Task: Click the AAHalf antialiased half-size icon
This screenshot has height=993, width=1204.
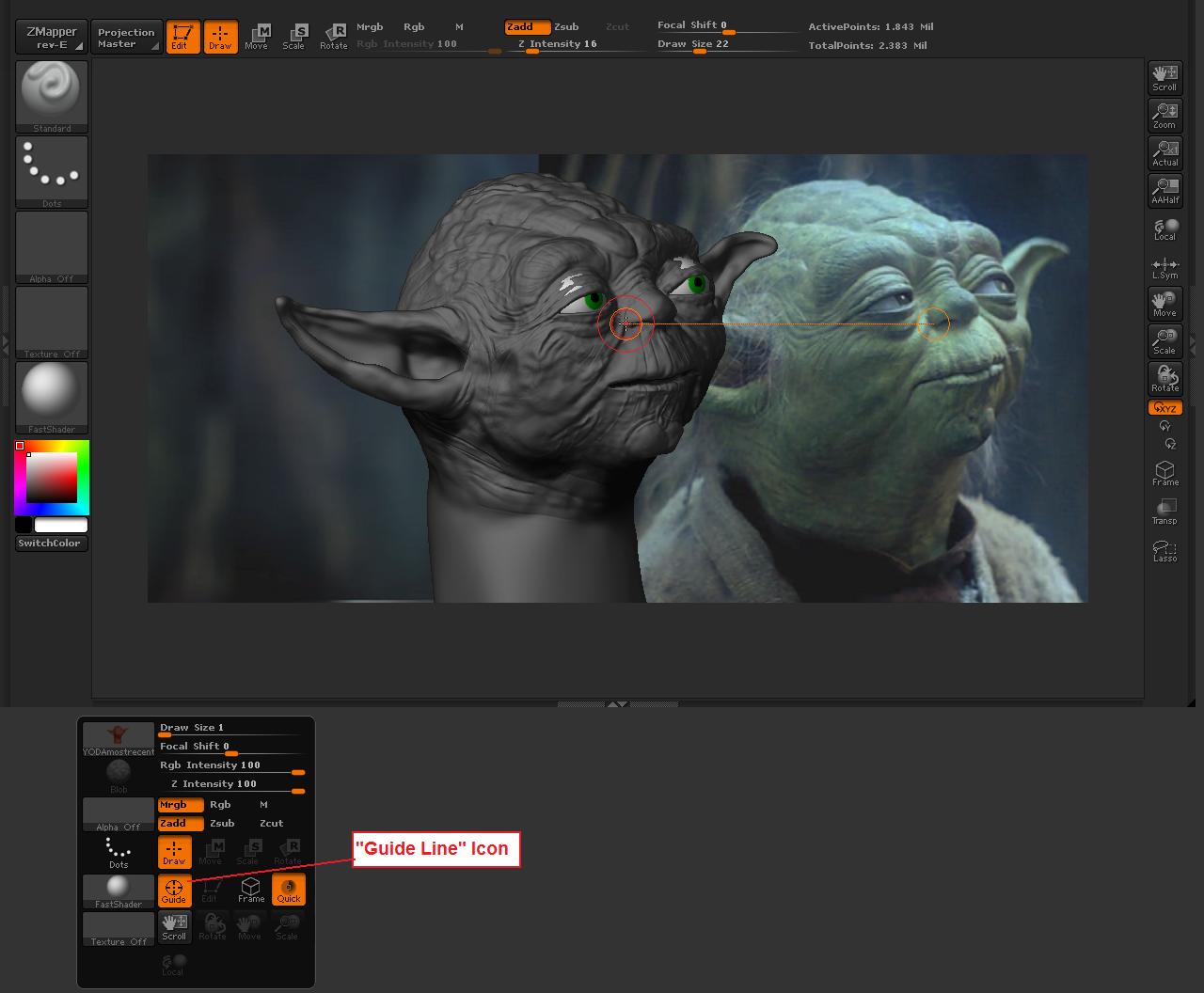Action: [x=1164, y=191]
